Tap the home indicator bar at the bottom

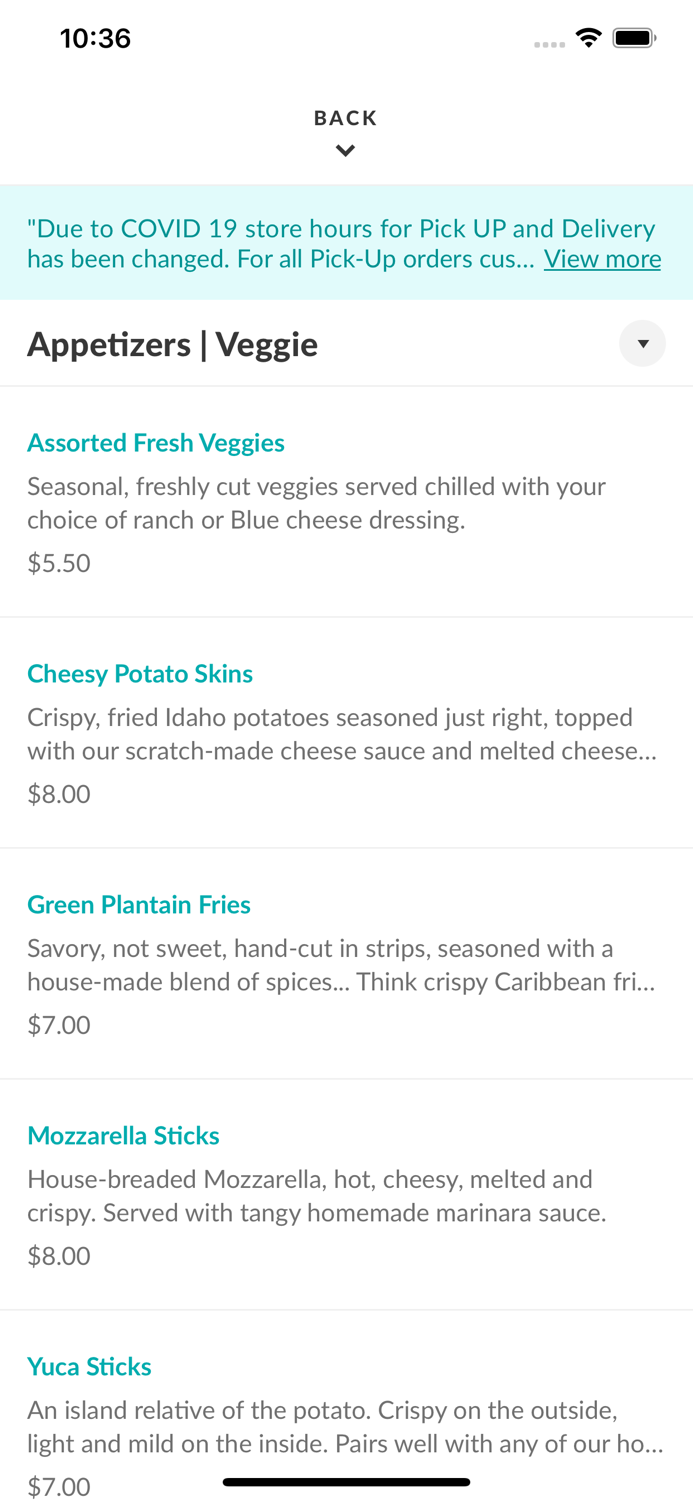click(346, 1481)
